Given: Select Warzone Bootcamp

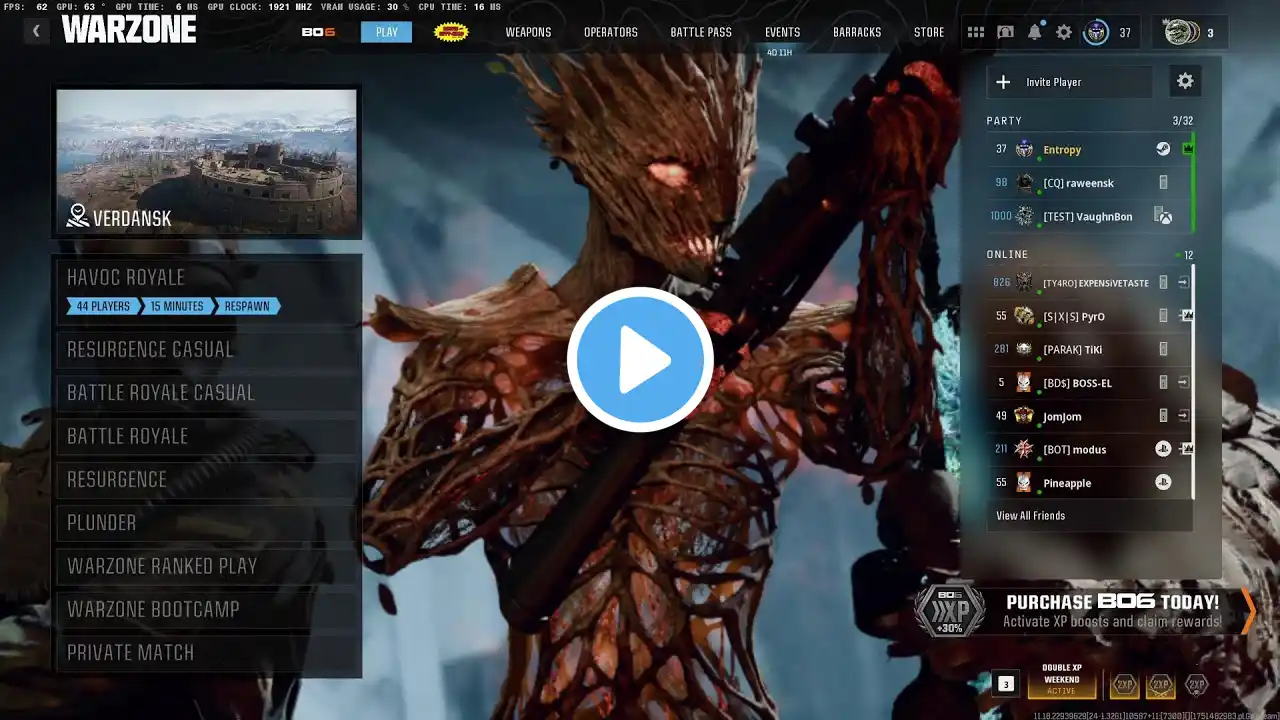Looking at the screenshot, I should (x=208, y=609).
